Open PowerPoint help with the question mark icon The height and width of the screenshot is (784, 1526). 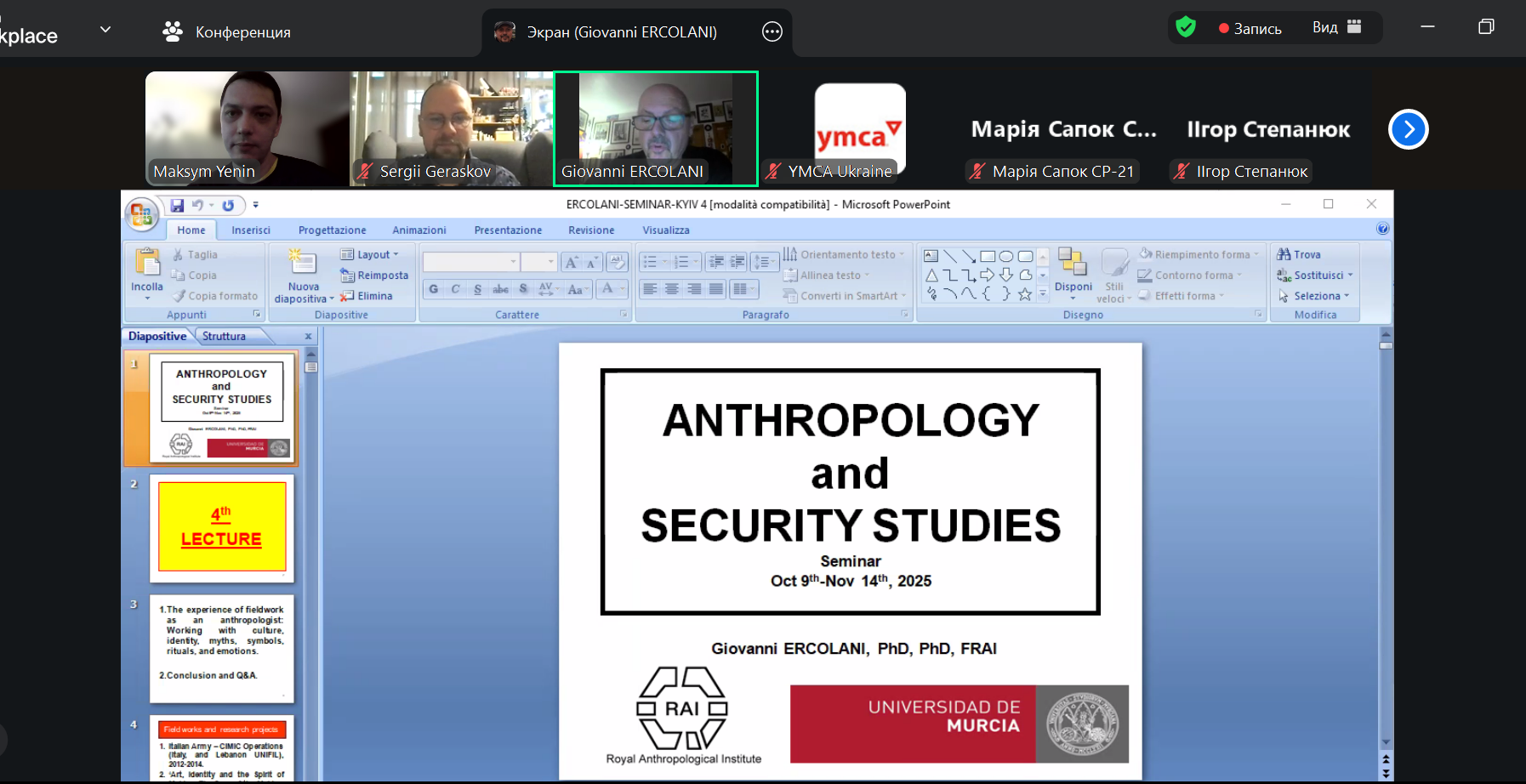tap(1382, 229)
